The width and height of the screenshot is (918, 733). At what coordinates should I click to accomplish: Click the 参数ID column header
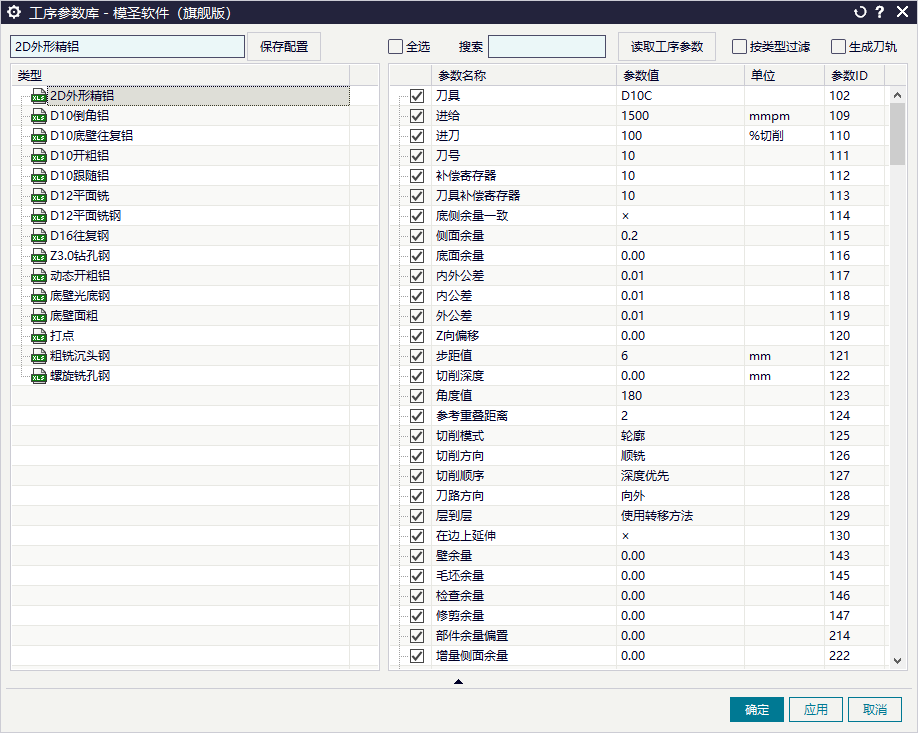855,76
